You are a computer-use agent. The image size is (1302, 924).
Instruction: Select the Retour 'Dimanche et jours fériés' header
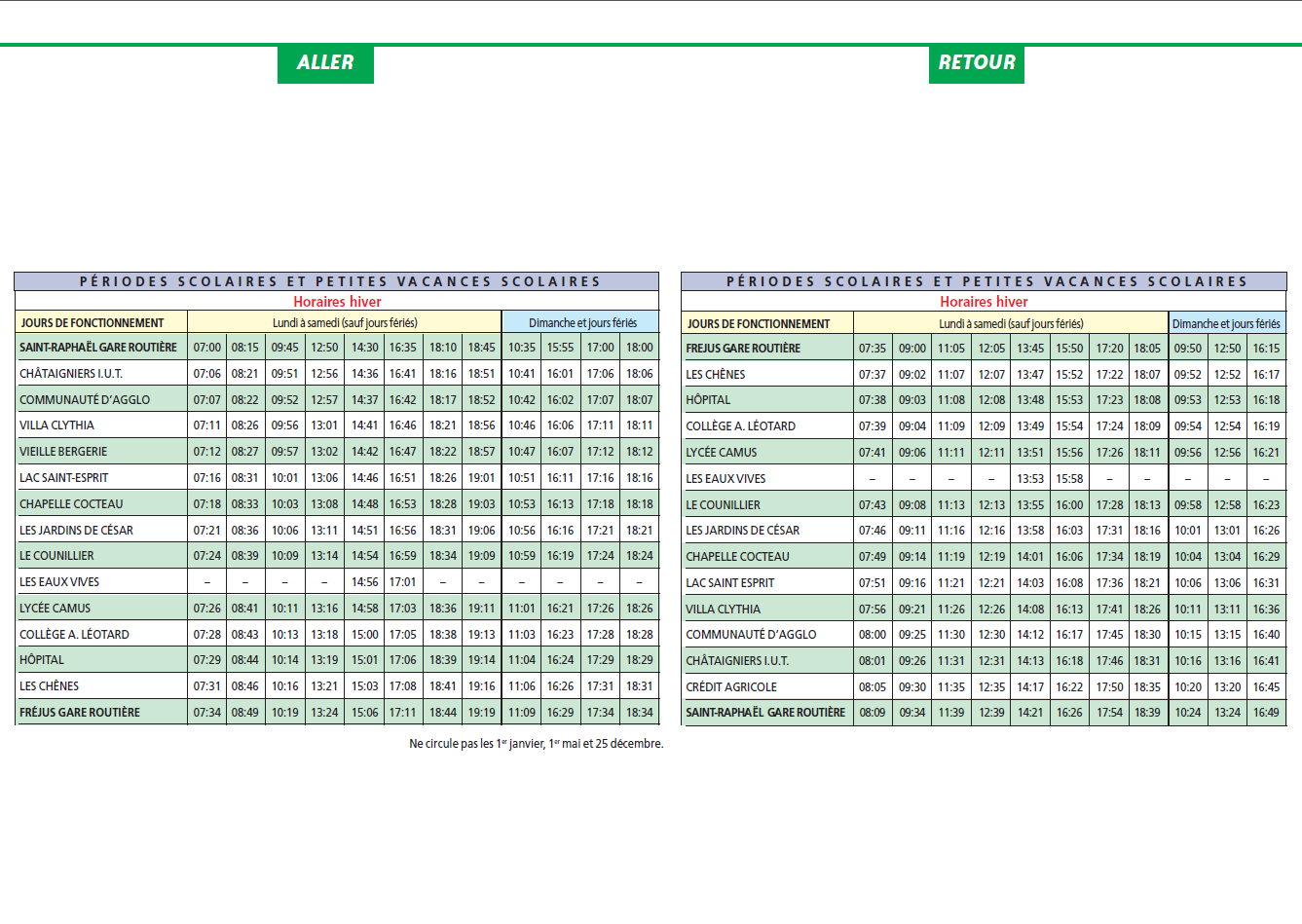tap(1226, 324)
